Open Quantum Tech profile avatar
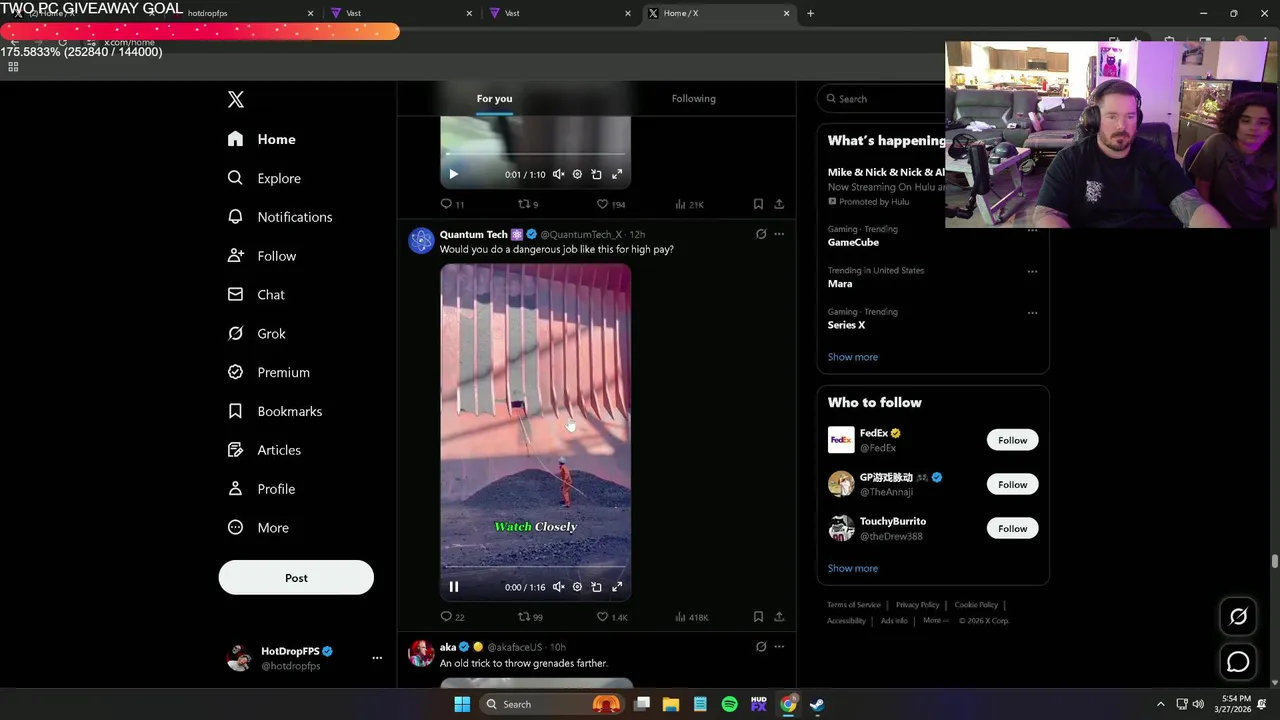The height and width of the screenshot is (720, 1280). point(421,240)
